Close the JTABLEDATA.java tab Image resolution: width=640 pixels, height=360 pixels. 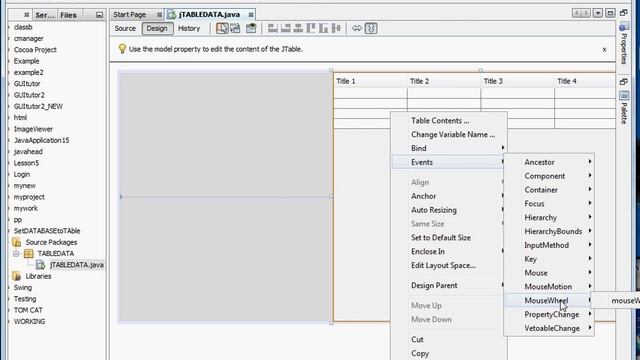pyautogui.click(x=251, y=15)
